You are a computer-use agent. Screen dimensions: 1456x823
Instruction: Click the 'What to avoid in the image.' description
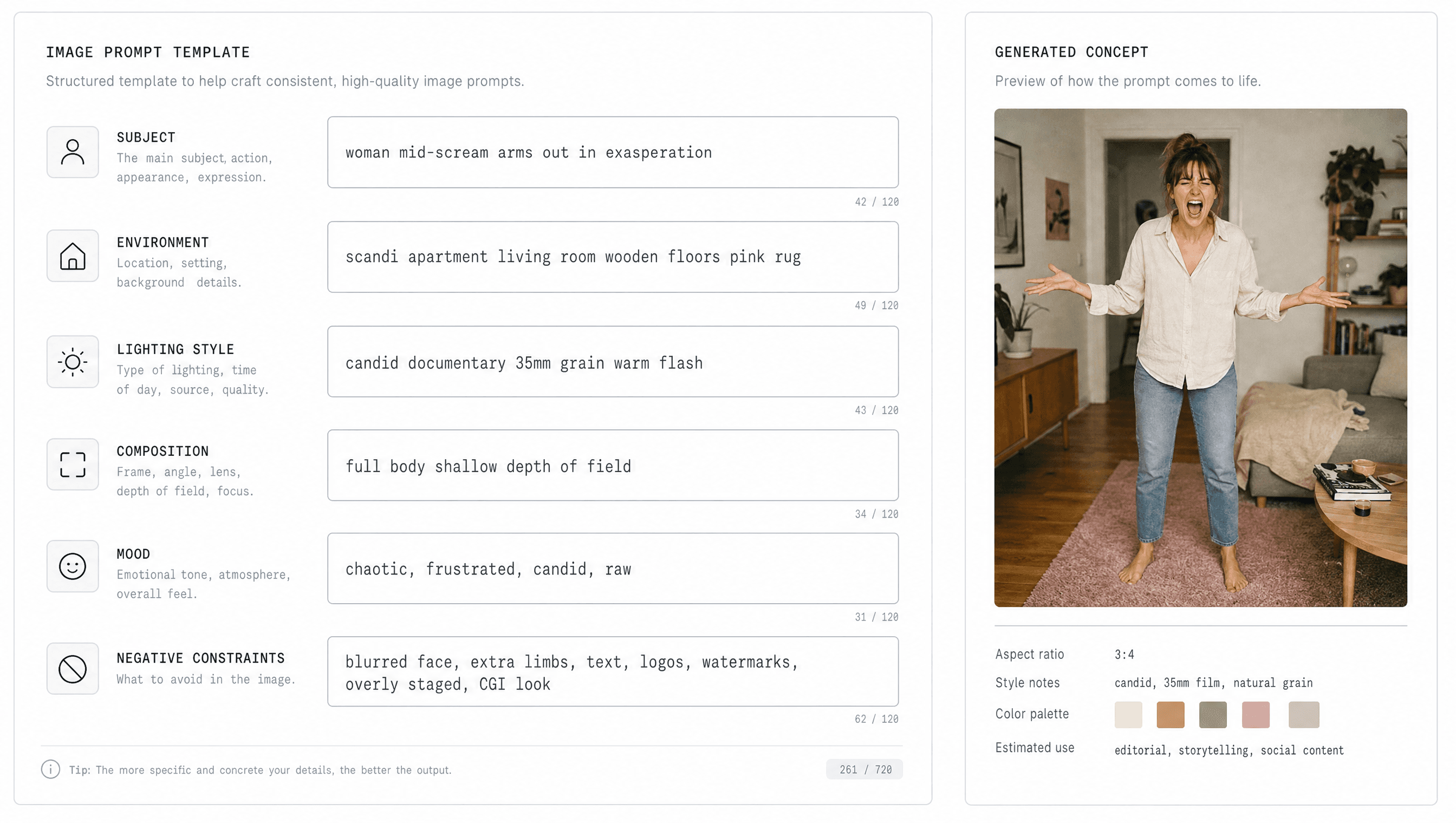tap(206, 680)
